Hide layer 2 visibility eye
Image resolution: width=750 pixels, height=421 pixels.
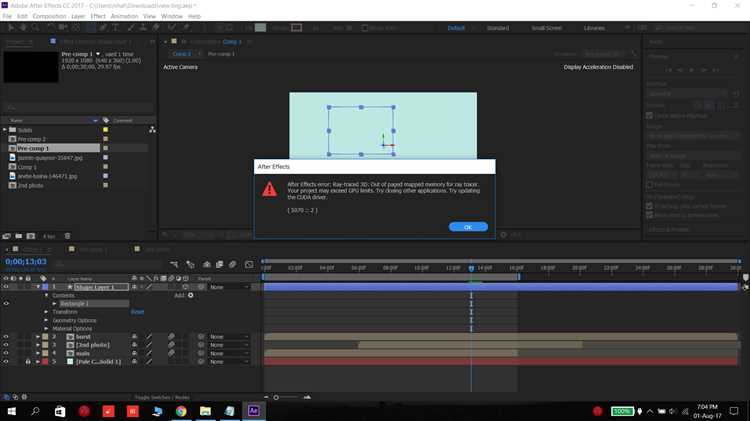tap(6, 337)
